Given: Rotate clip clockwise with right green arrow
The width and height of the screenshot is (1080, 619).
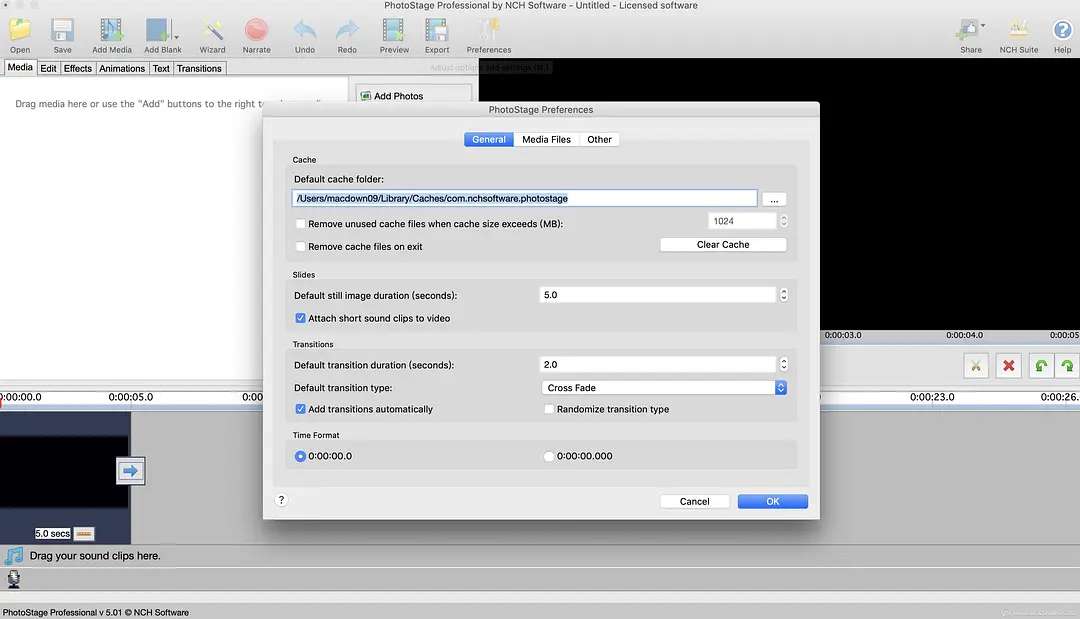Looking at the screenshot, I should 1067,366.
